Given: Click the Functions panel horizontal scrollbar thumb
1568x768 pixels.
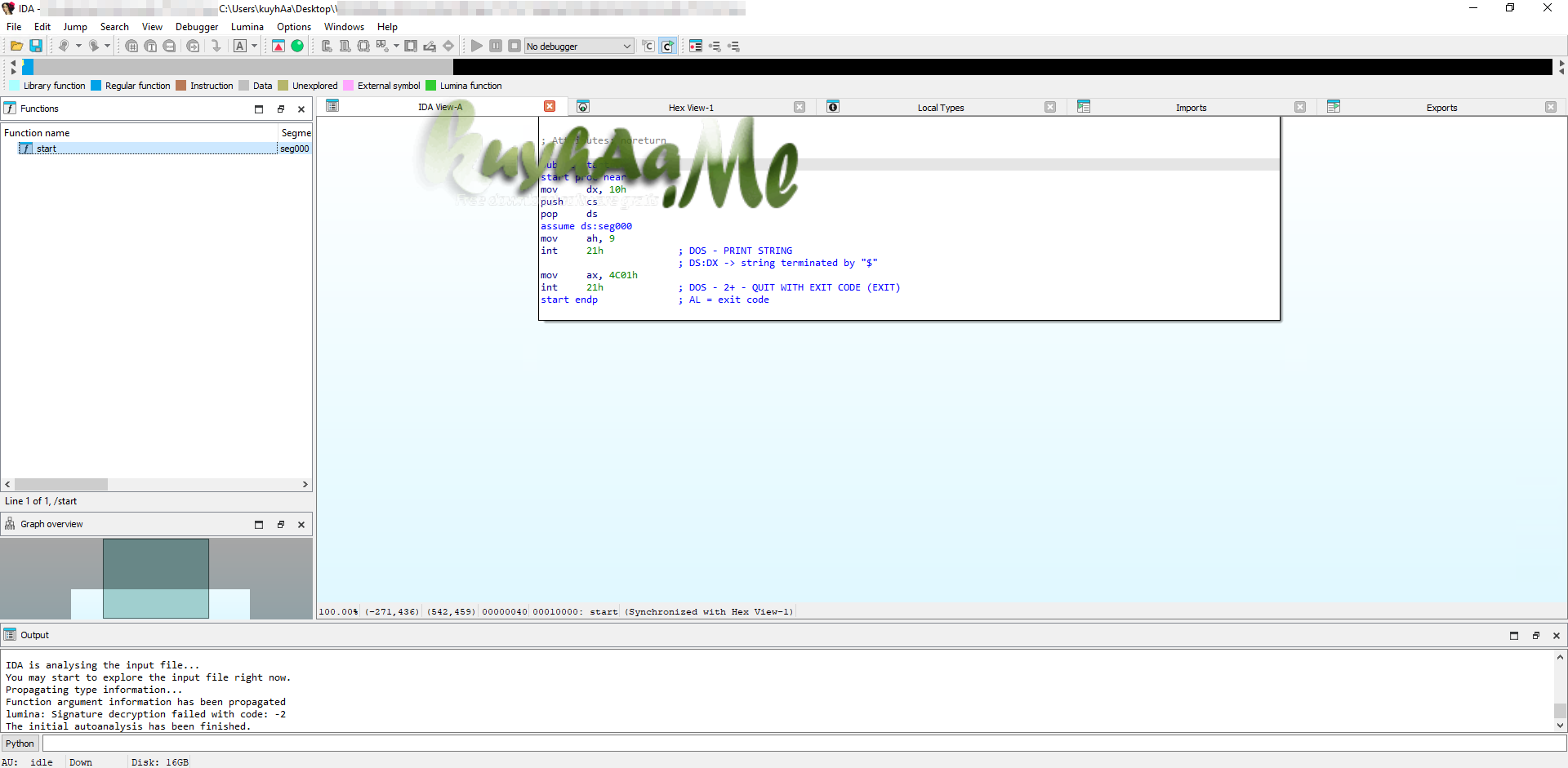Looking at the screenshot, I should [x=61, y=485].
